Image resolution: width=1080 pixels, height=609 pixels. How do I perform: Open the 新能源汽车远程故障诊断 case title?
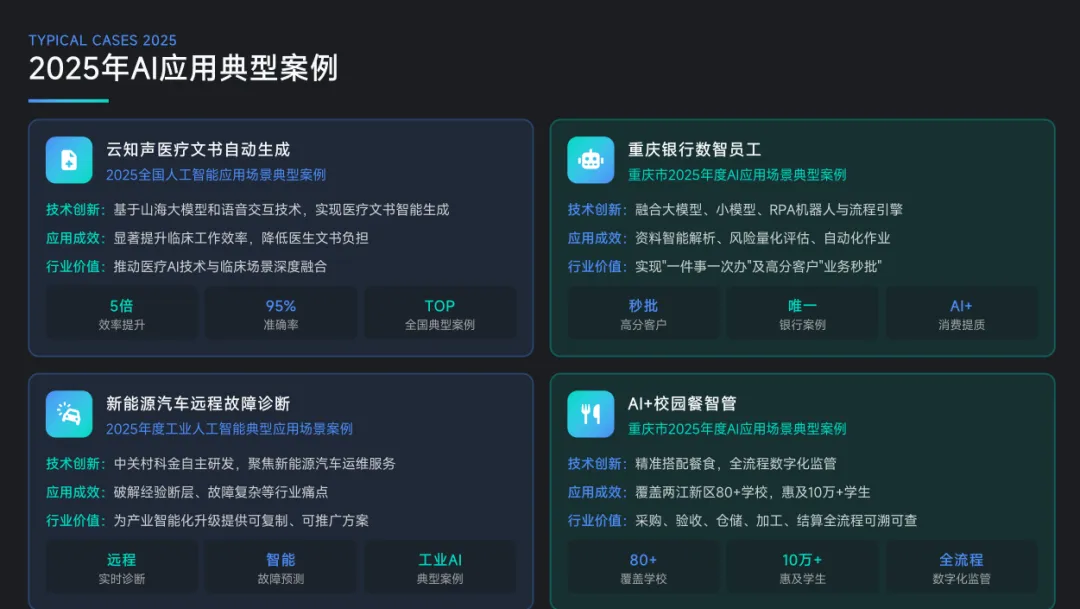[x=198, y=404]
